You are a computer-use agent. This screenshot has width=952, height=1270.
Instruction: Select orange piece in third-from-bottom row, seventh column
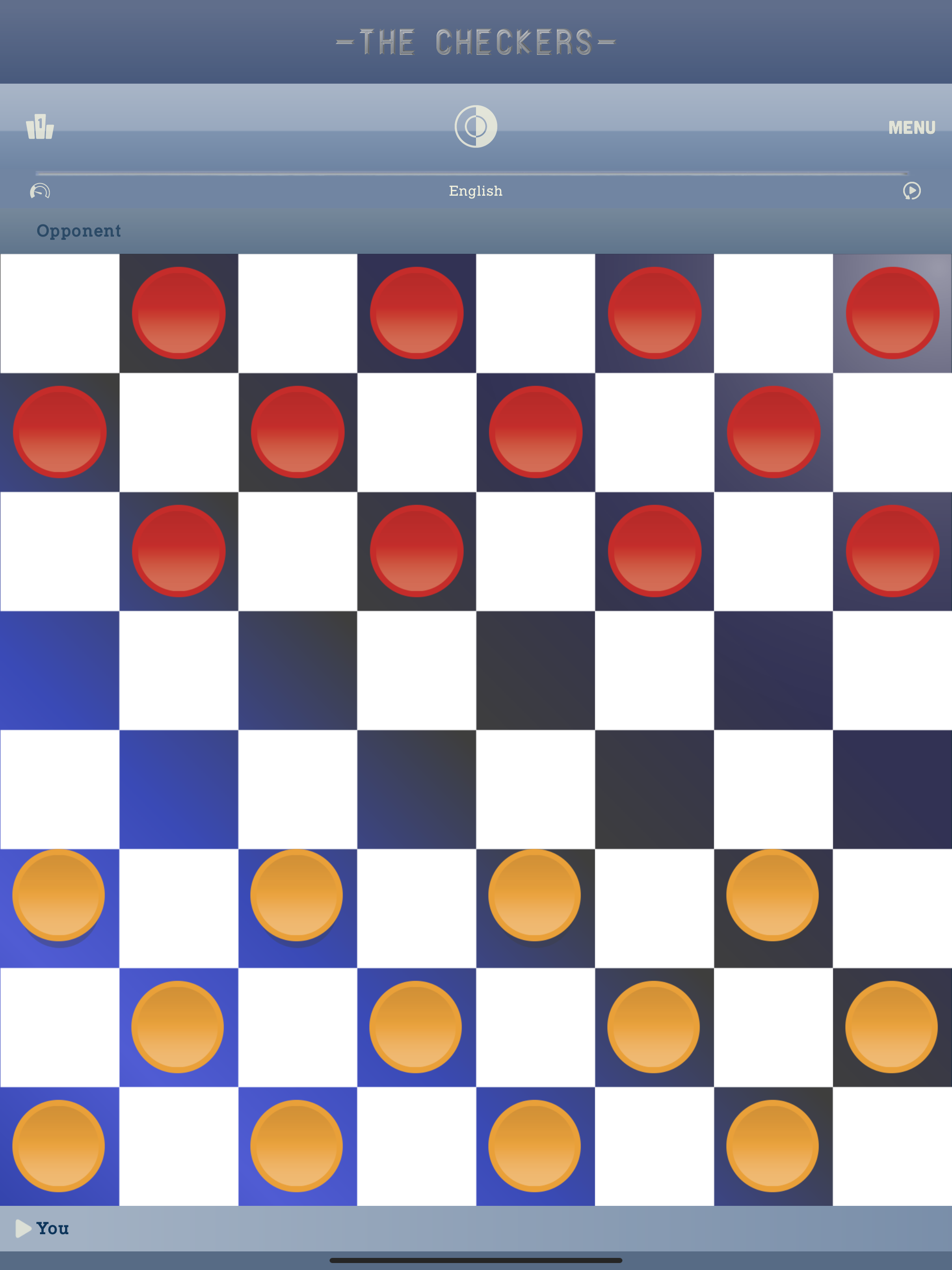(772, 895)
